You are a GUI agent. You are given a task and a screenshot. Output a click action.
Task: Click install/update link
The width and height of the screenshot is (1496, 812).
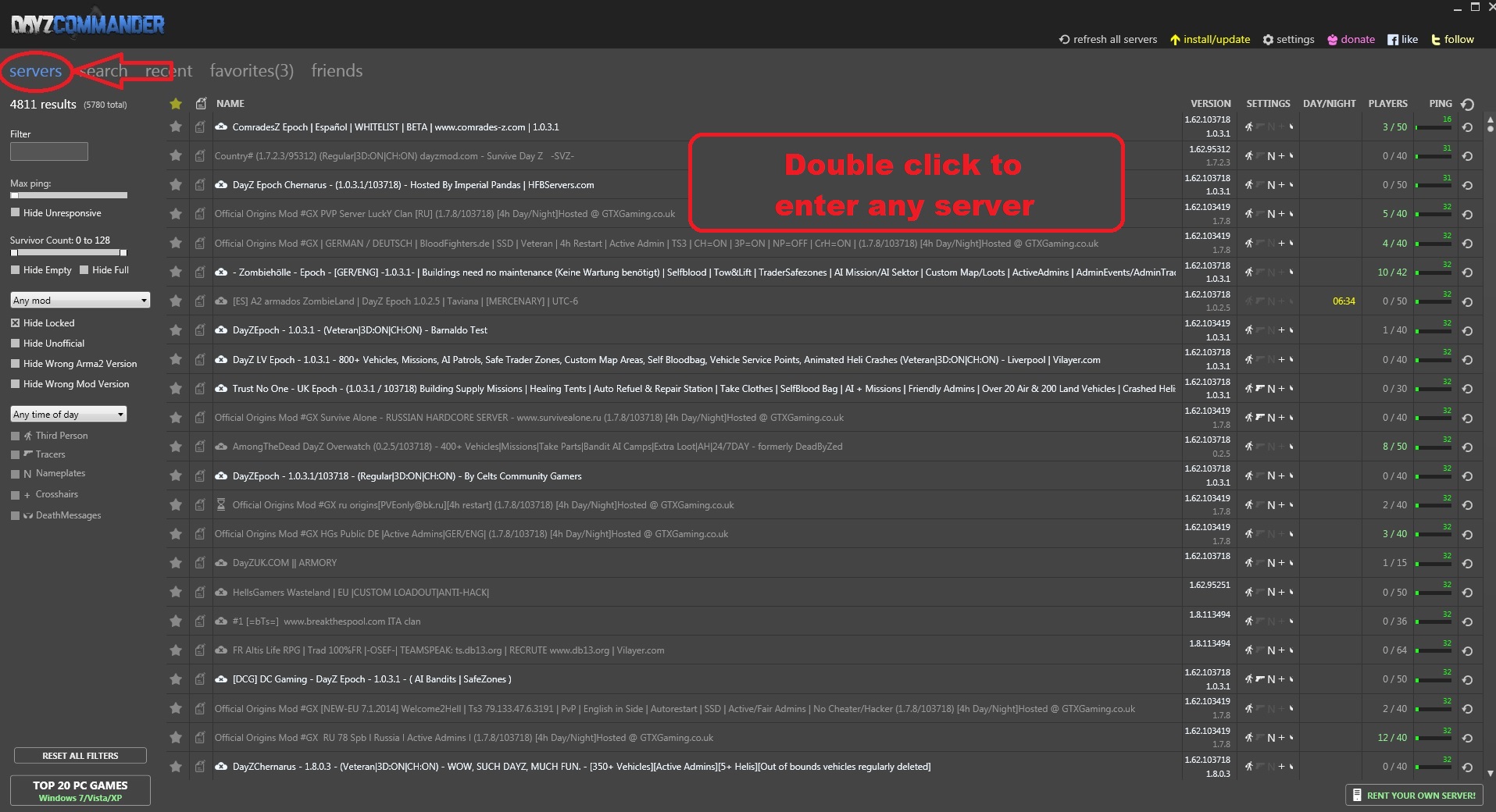1216,39
